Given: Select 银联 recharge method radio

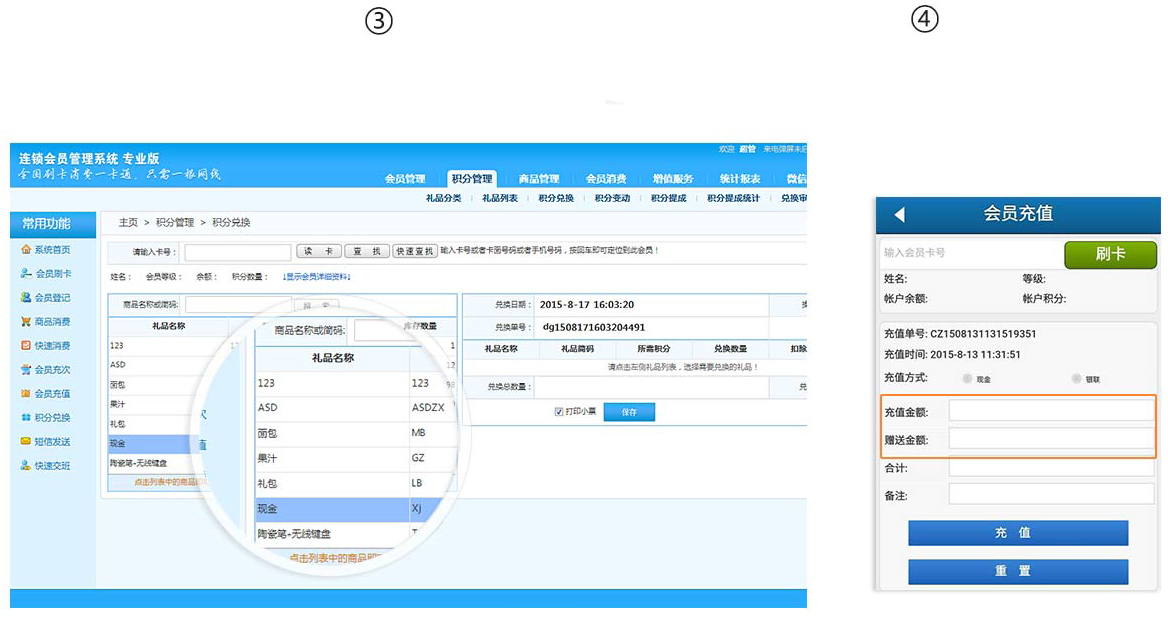Looking at the screenshot, I should (x=1076, y=378).
